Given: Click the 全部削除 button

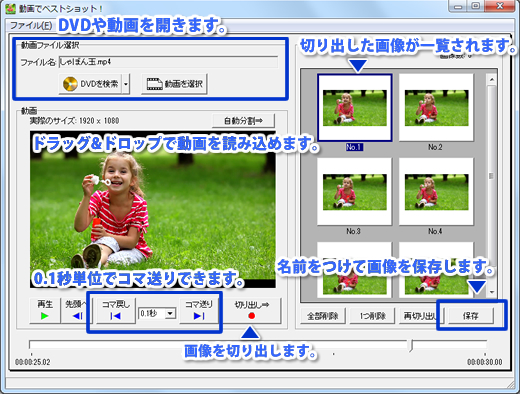Looking at the screenshot, I should point(323,316).
